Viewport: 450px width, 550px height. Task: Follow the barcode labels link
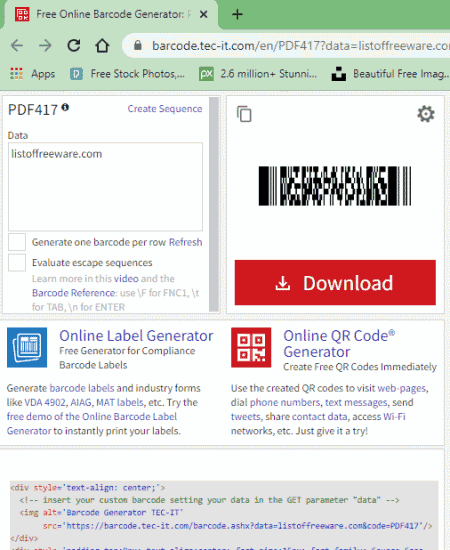[82, 388]
